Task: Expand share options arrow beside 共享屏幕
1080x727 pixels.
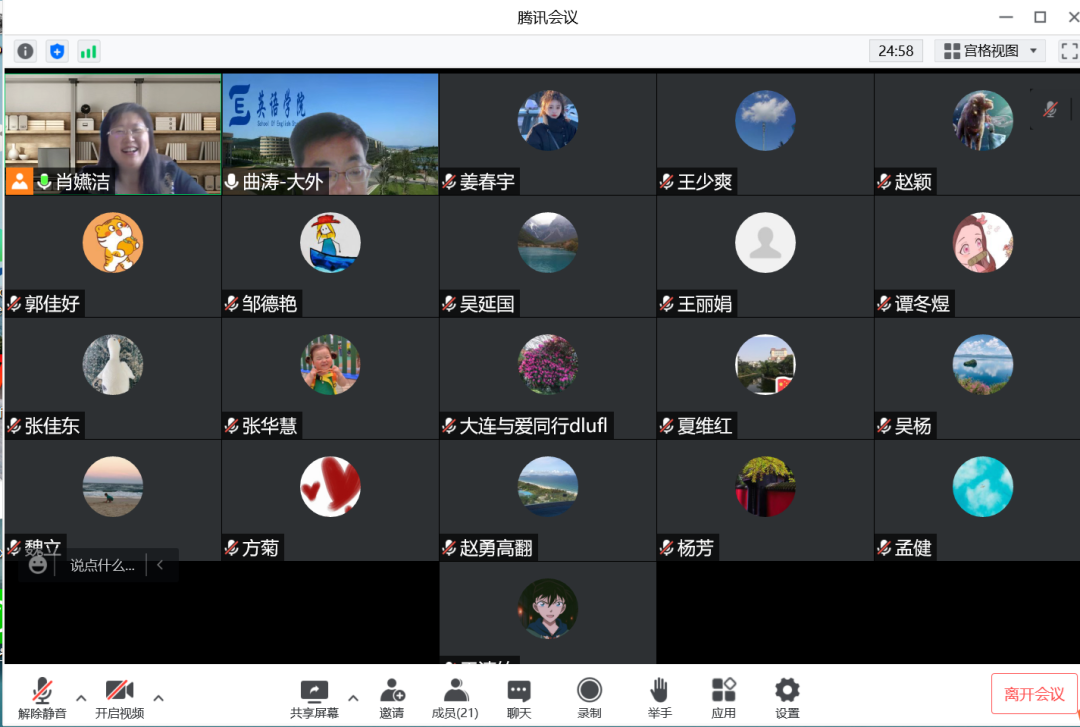Action: 353,698
